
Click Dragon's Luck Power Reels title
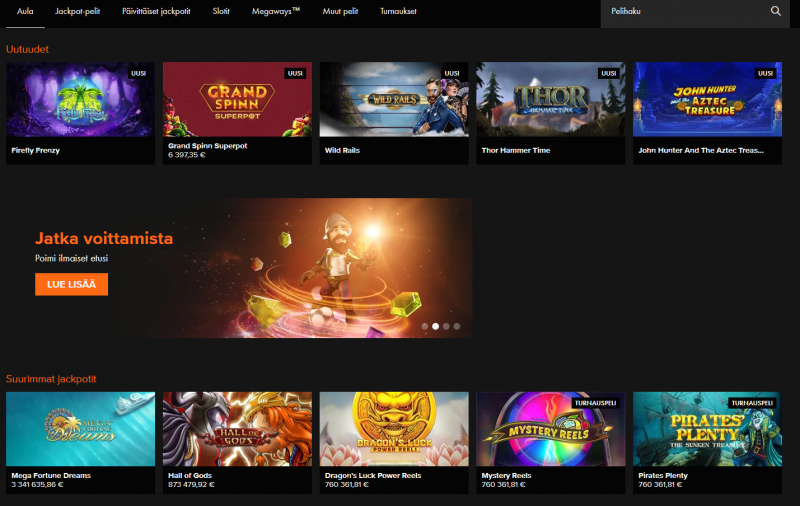tap(373, 475)
